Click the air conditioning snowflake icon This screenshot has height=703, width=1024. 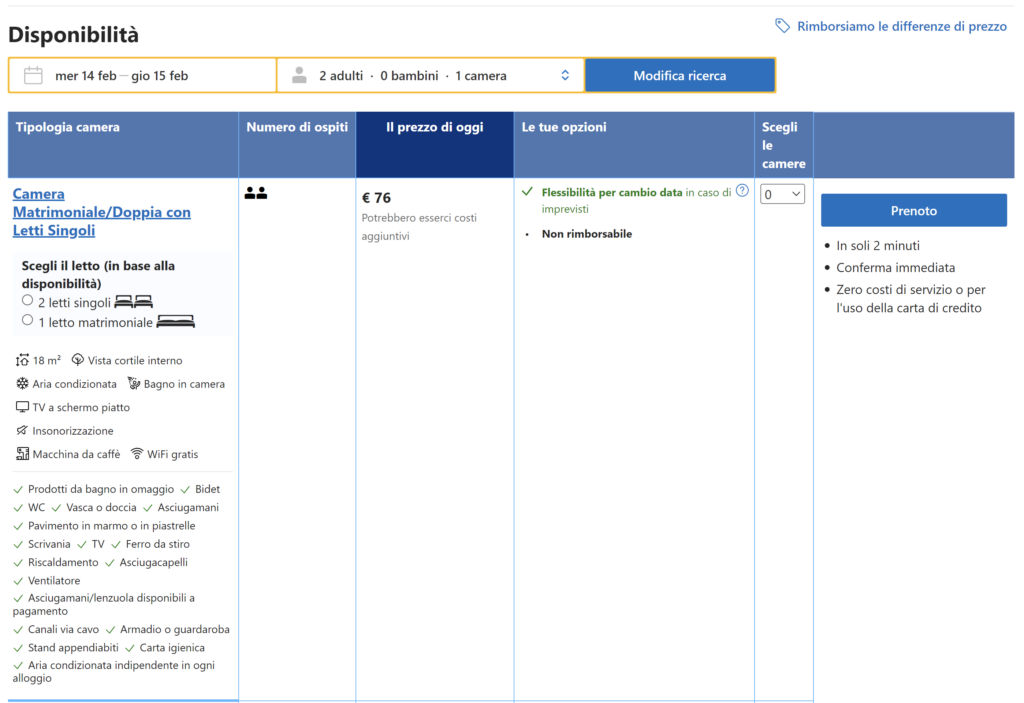click(22, 384)
